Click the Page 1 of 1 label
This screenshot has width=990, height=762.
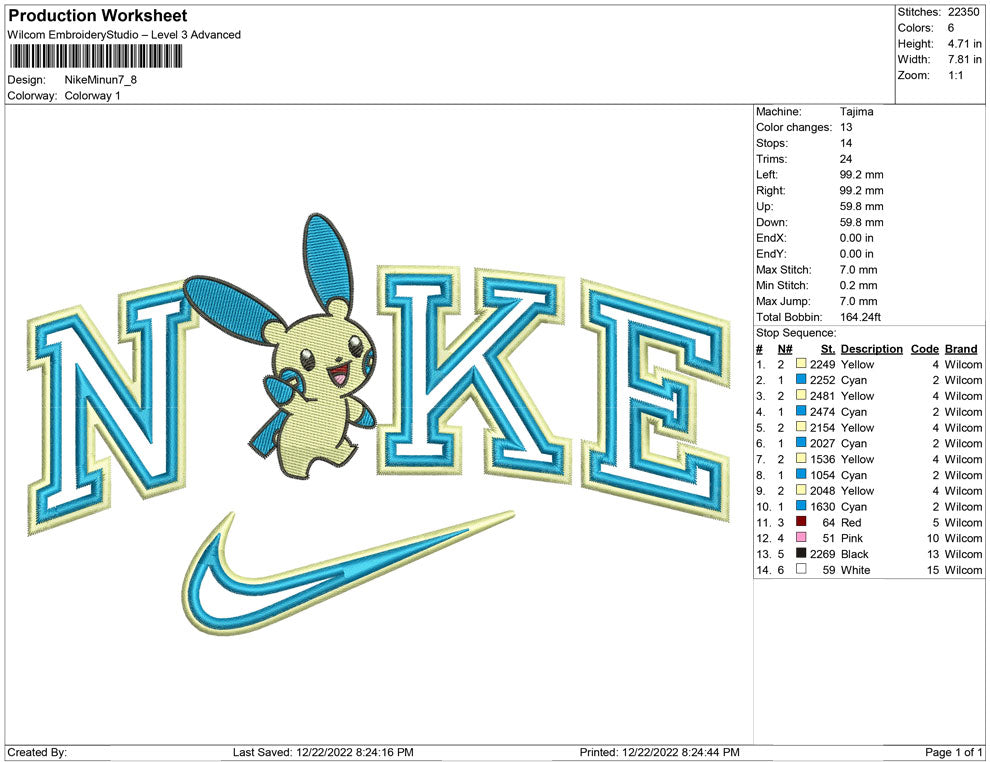point(953,752)
